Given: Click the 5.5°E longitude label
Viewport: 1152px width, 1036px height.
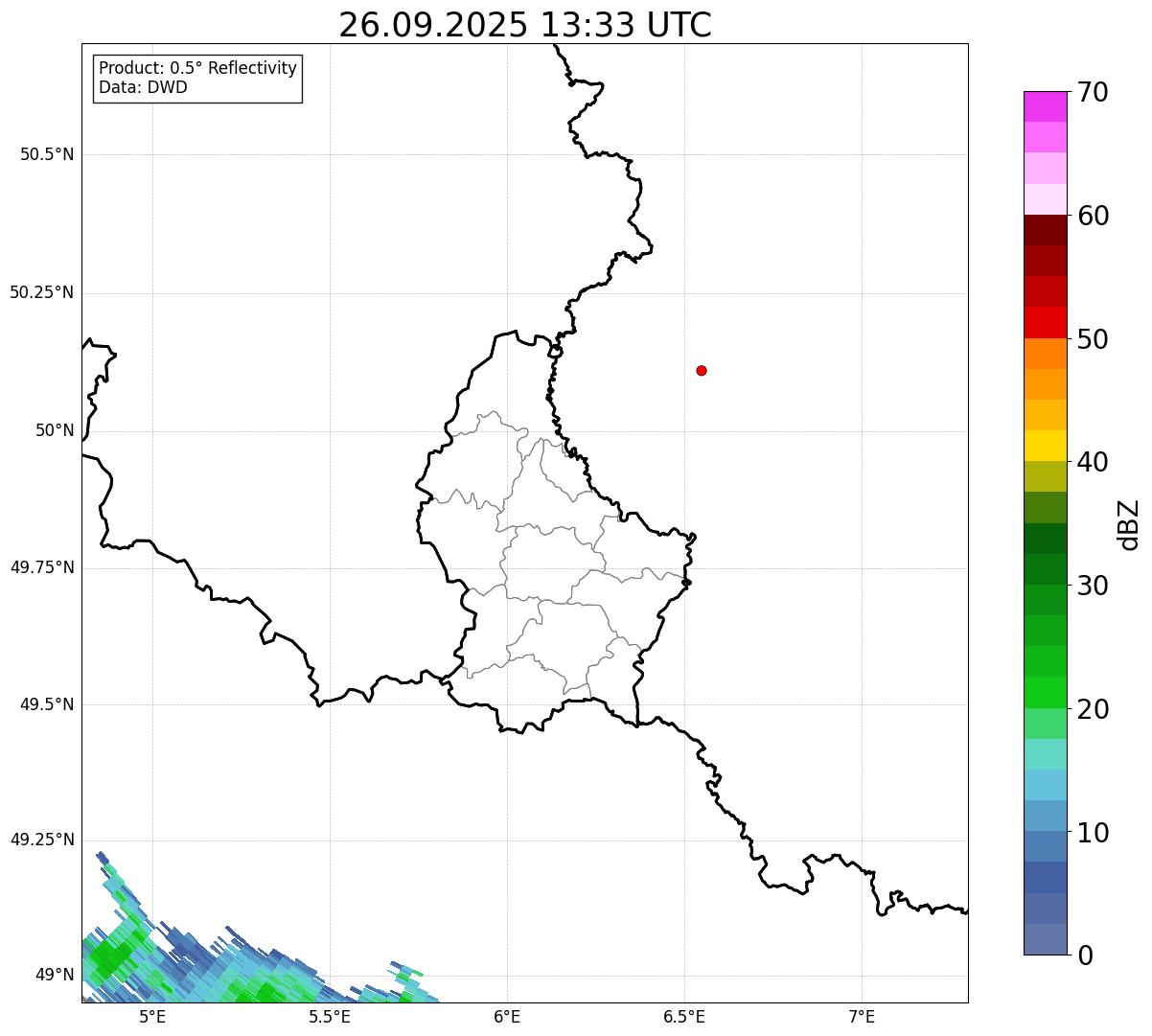Looking at the screenshot, I should (330, 1017).
